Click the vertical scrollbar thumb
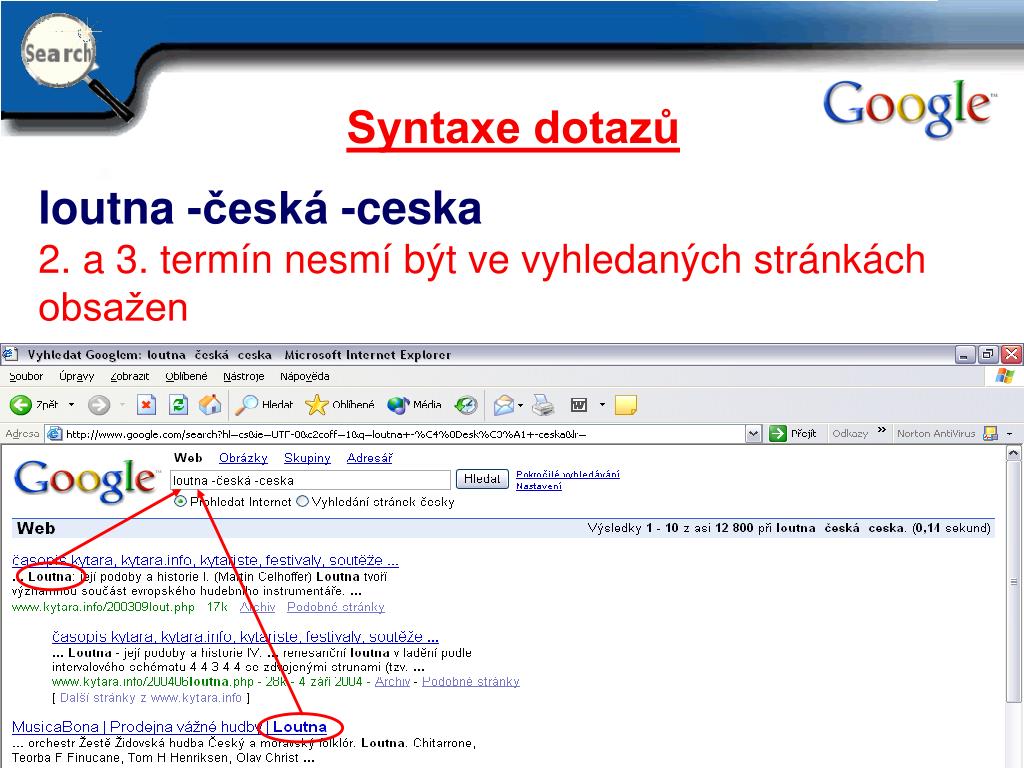 pos(1014,582)
